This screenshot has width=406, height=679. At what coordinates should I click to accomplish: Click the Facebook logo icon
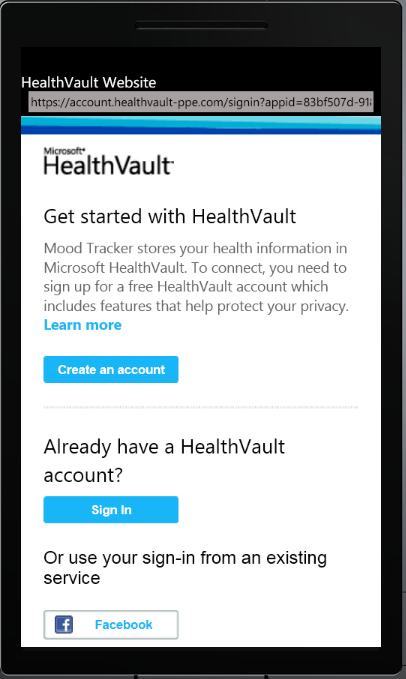(64, 624)
